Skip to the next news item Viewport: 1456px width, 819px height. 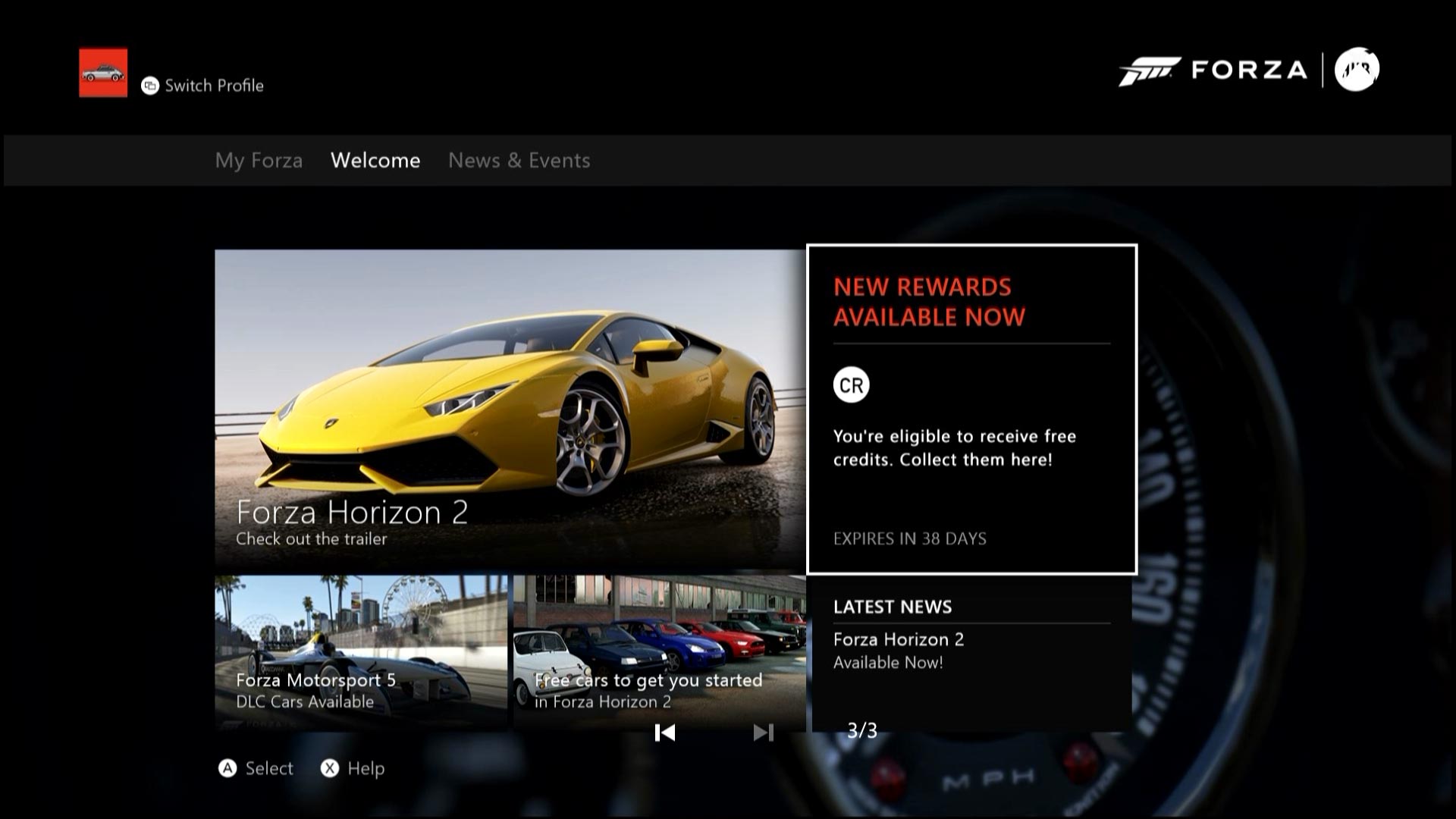[x=764, y=733]
